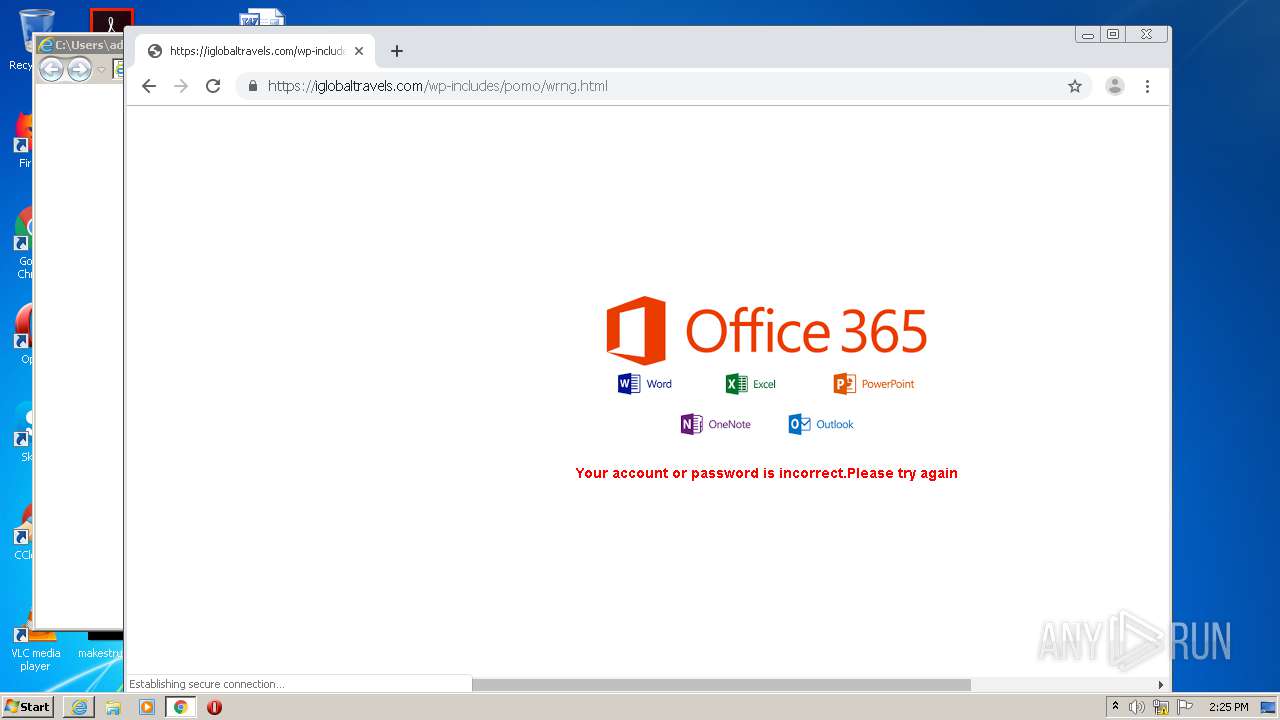
Task: Restore down the Chrome window
Action: (x=1113, y=34)
